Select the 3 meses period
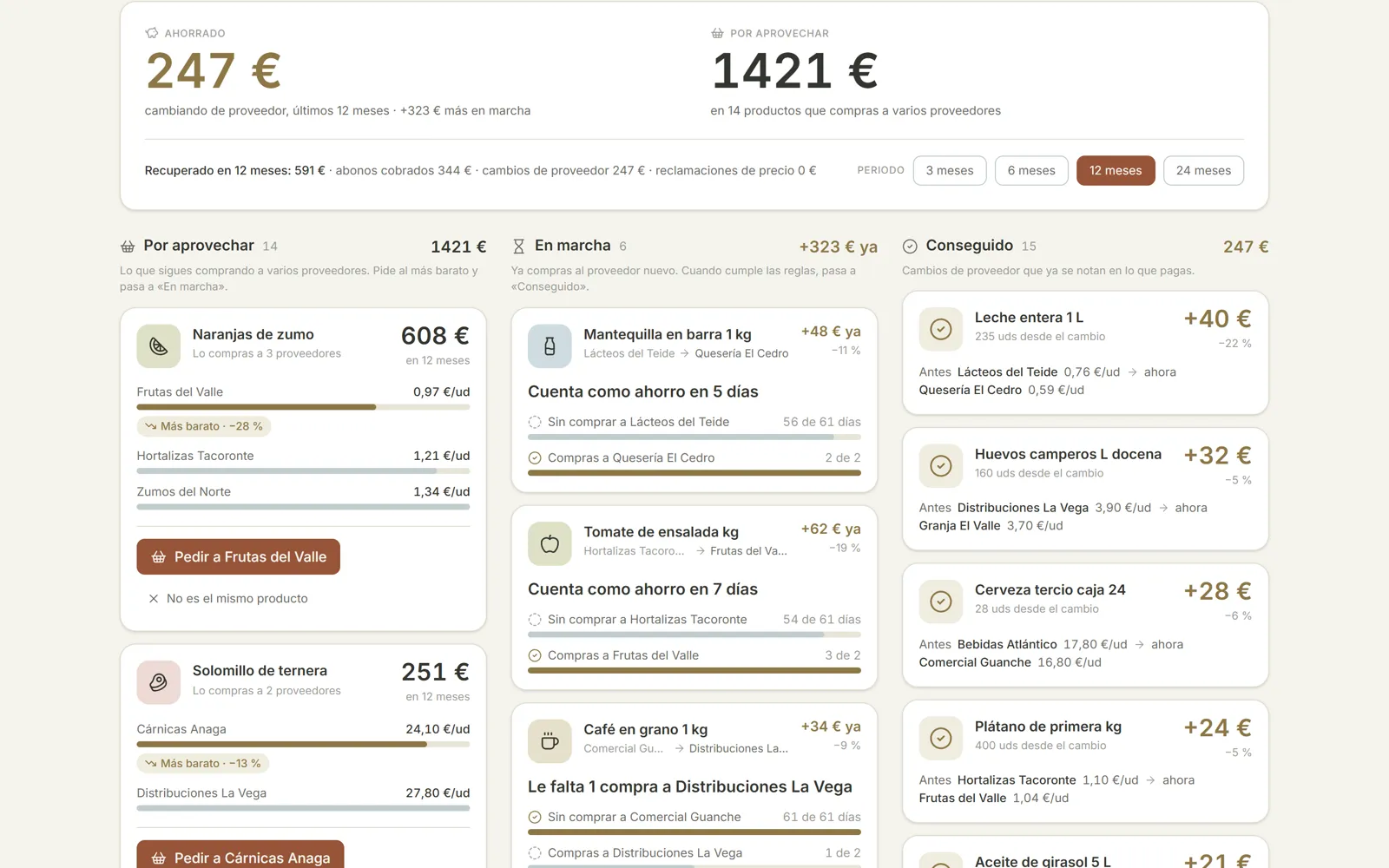This screenshot has height=868, width=1389. tap(950, 171)
